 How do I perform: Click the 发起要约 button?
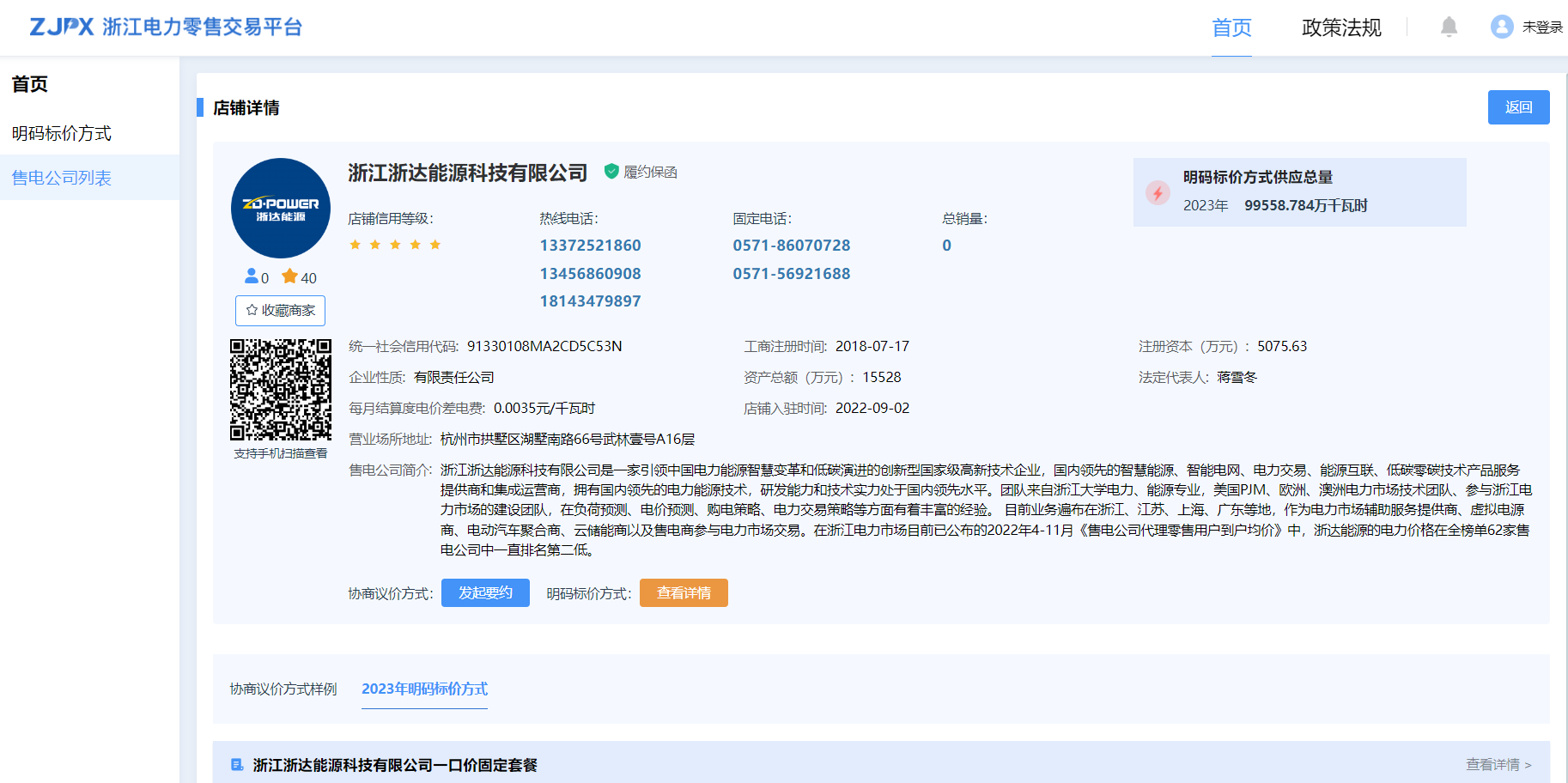[485, 593]
